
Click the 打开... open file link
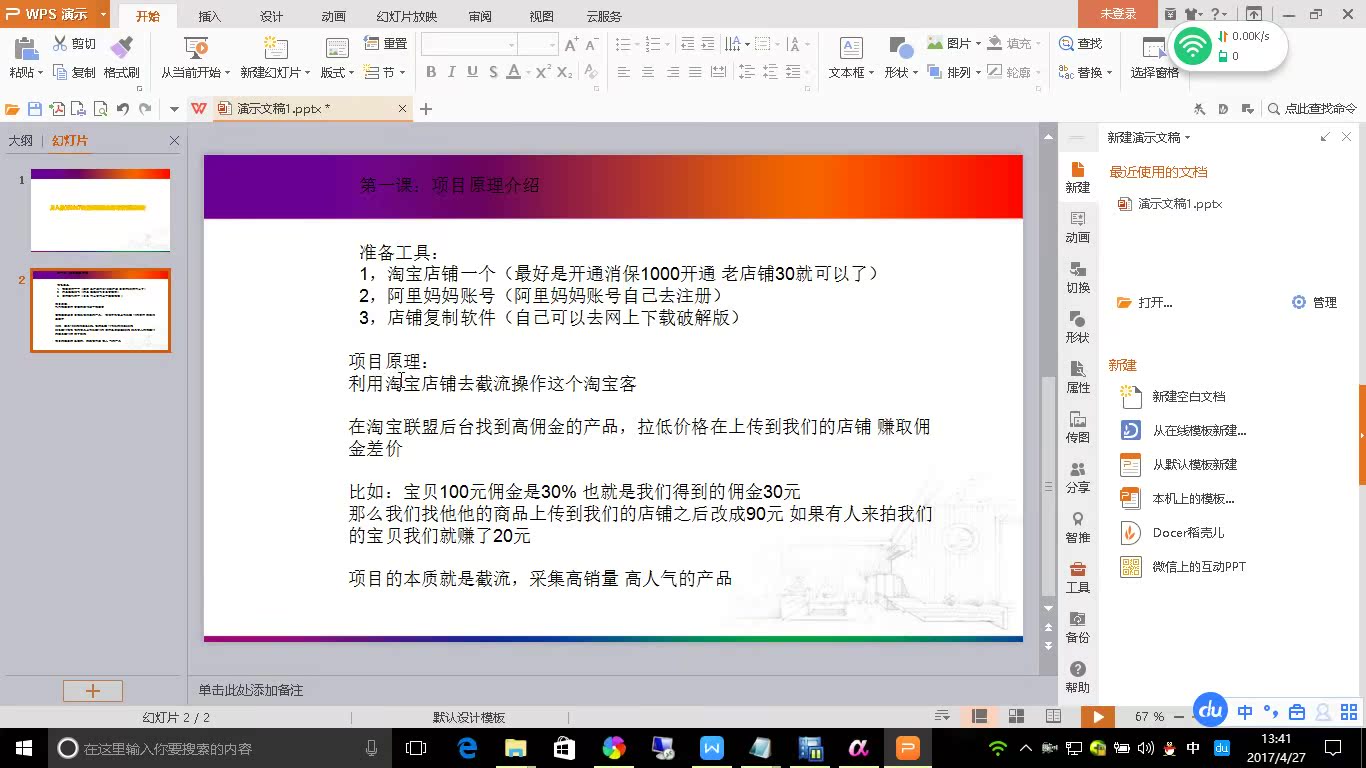point(1155,302)
